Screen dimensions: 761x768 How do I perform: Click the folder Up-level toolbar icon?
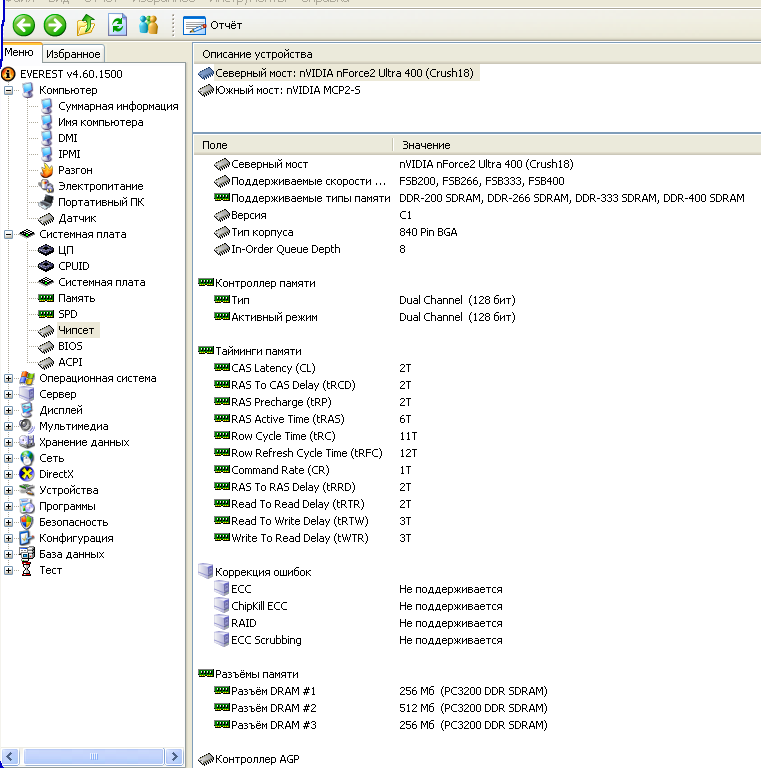click(x=87, y=25)
